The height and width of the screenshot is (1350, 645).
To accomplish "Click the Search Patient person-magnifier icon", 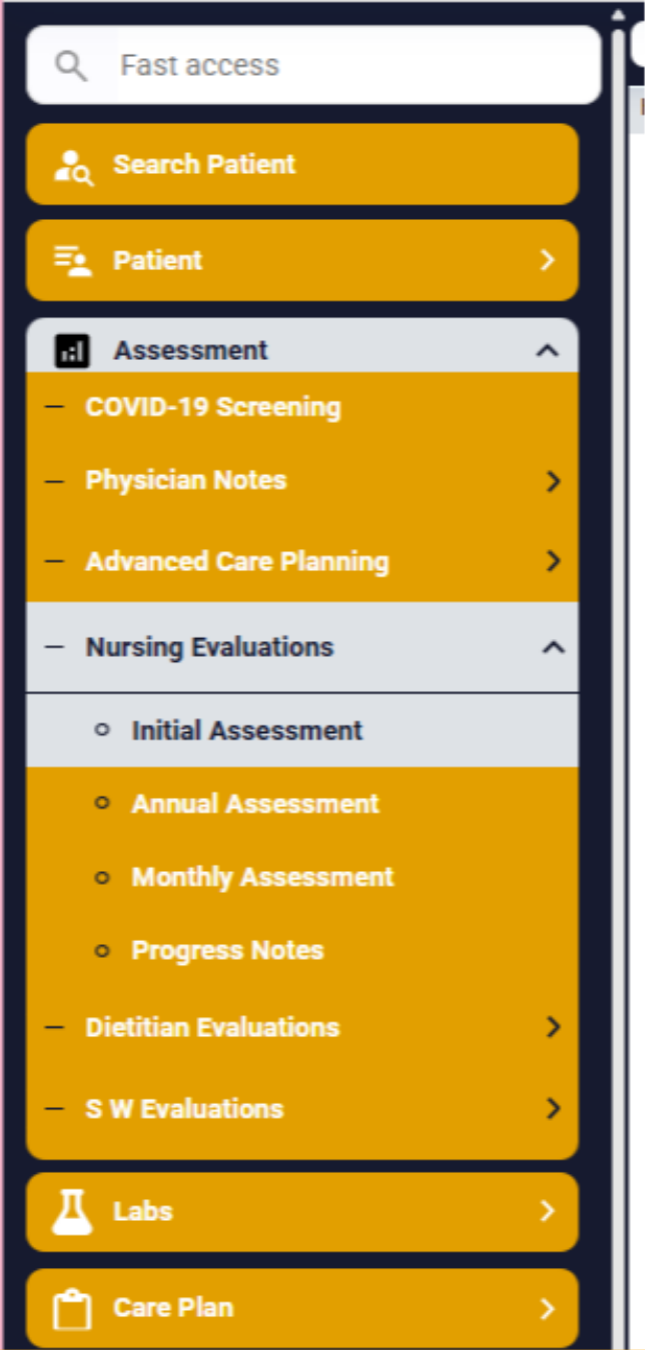I will click(x=74, y=165).
